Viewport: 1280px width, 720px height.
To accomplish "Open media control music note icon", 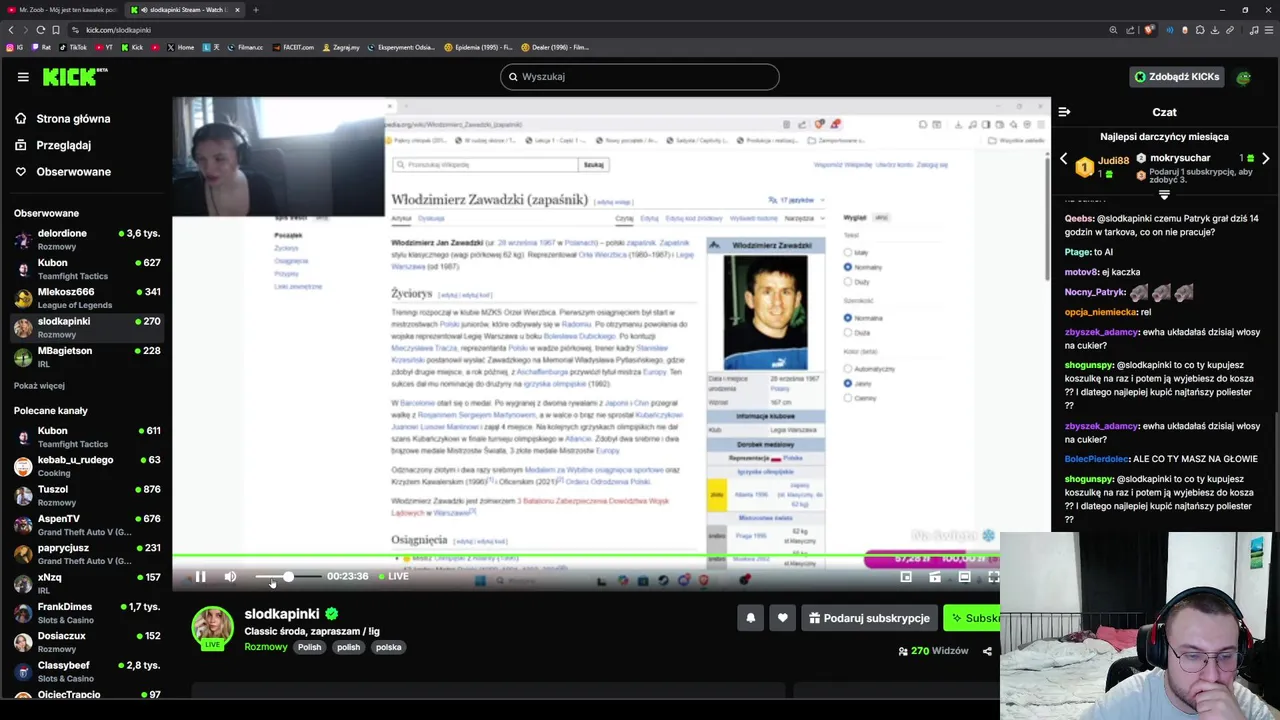I will (1254, 30).
